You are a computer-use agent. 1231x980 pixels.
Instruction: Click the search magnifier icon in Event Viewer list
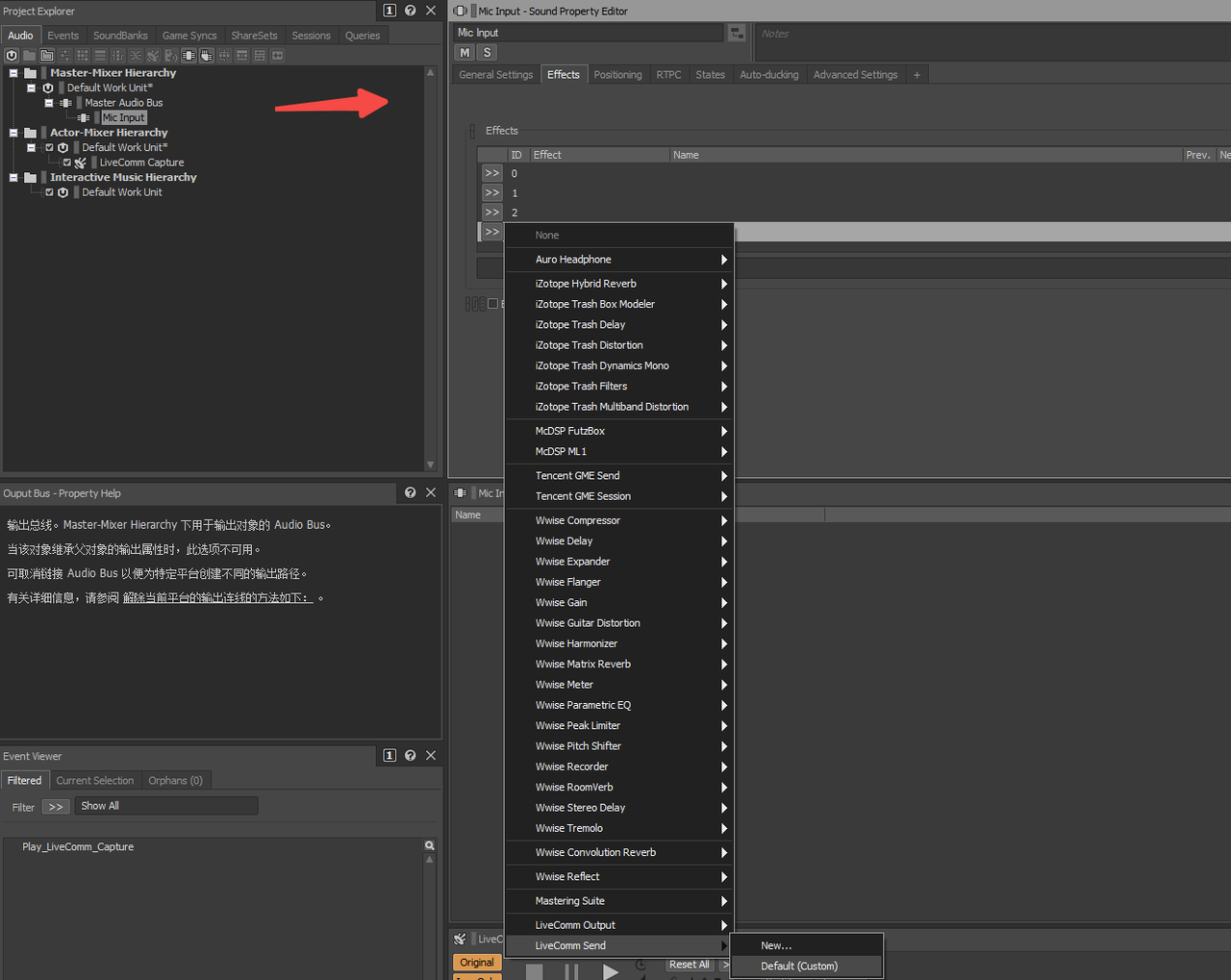pos(430,845)
